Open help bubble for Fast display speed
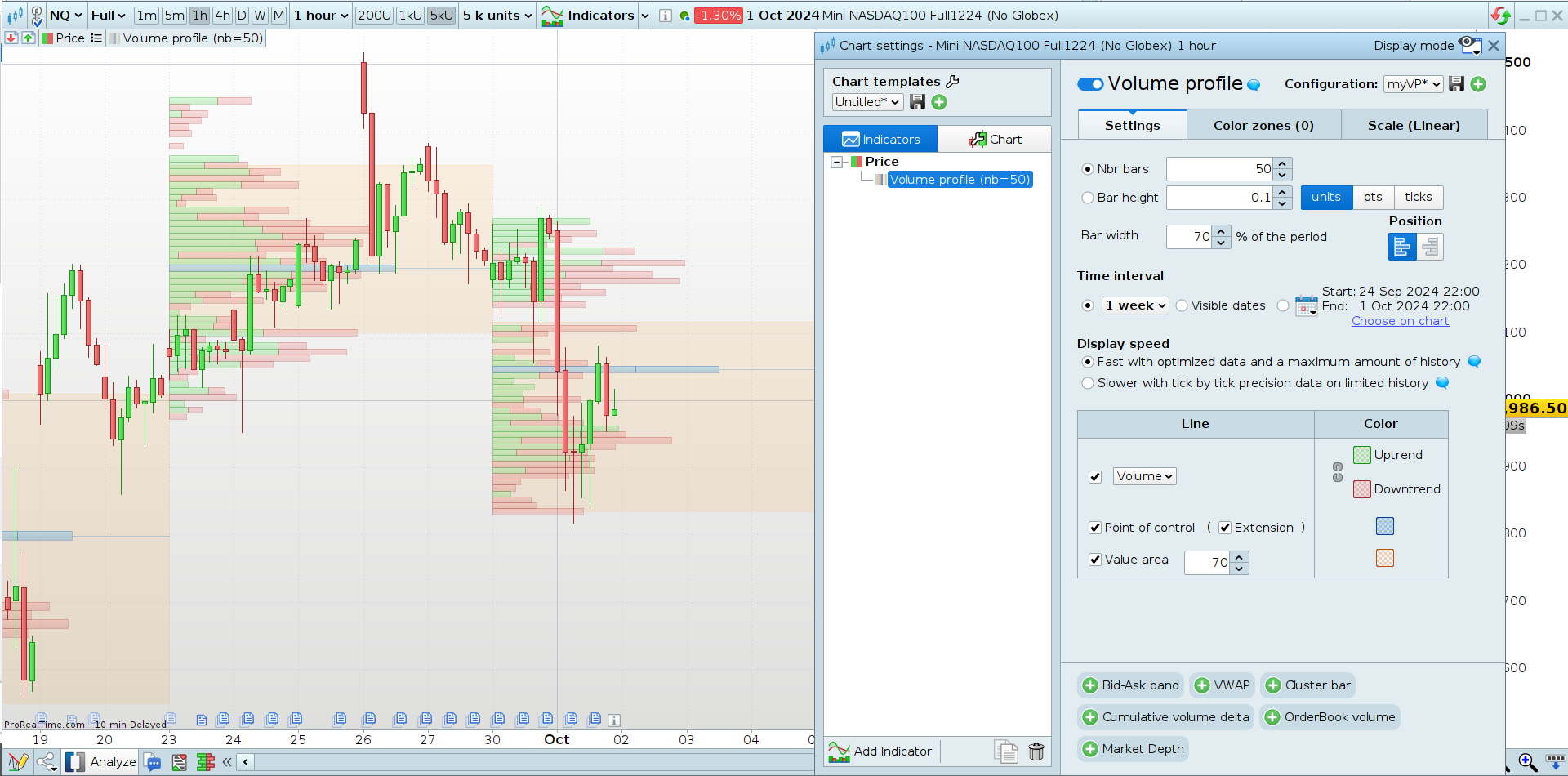Viewport: 1568px width, 776px height. [x=1474, y=362]
